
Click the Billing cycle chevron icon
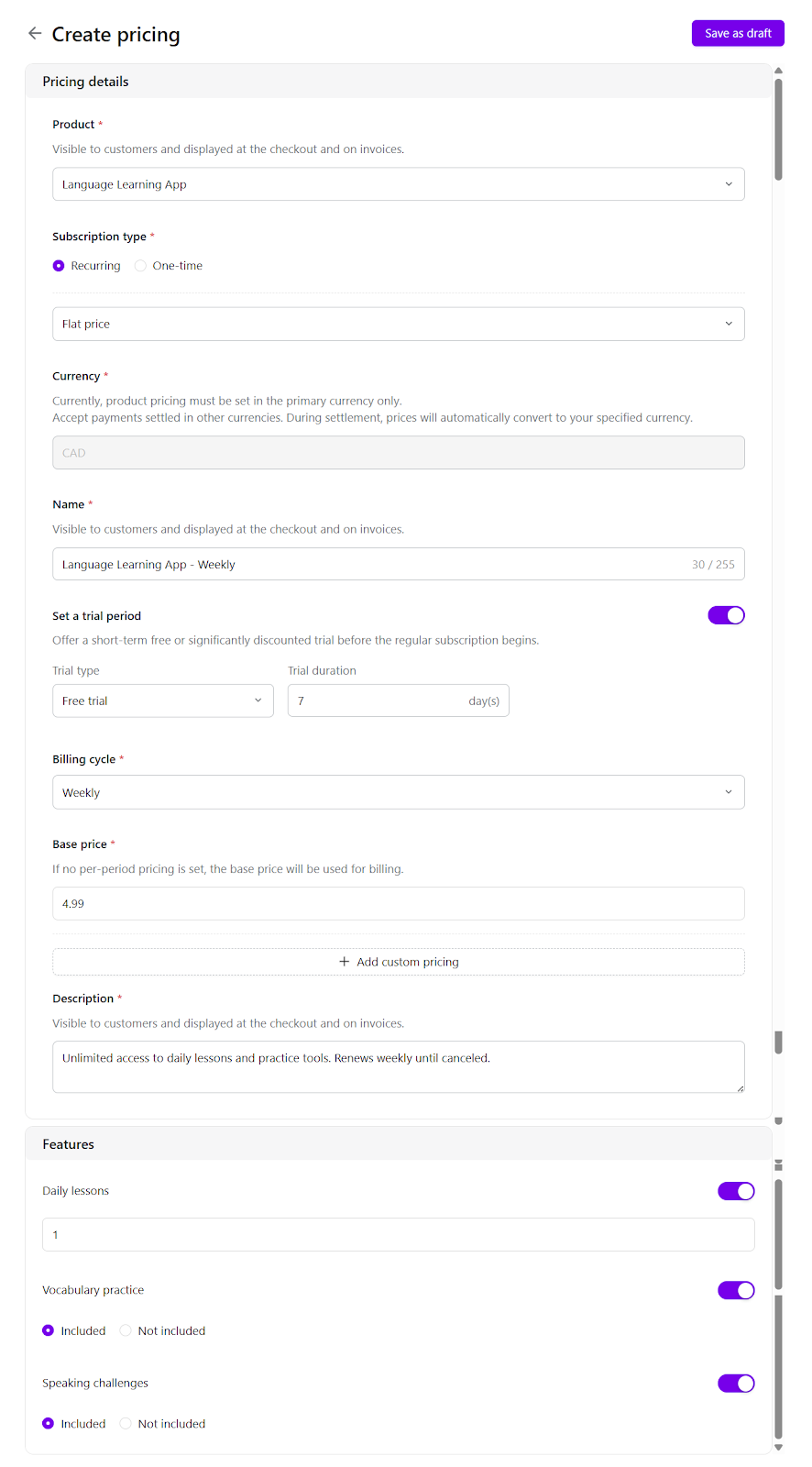click(x=729, y=792)
